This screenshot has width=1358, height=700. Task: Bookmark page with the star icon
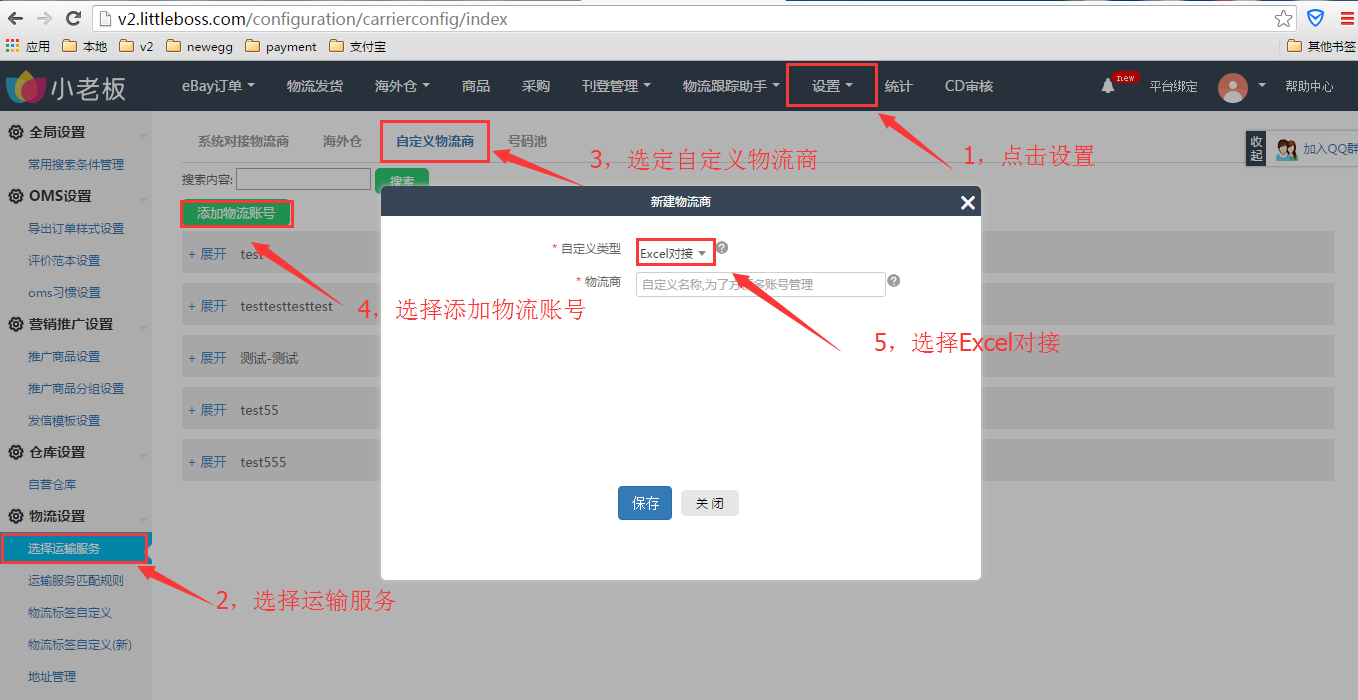click(x=1283, y=19)
